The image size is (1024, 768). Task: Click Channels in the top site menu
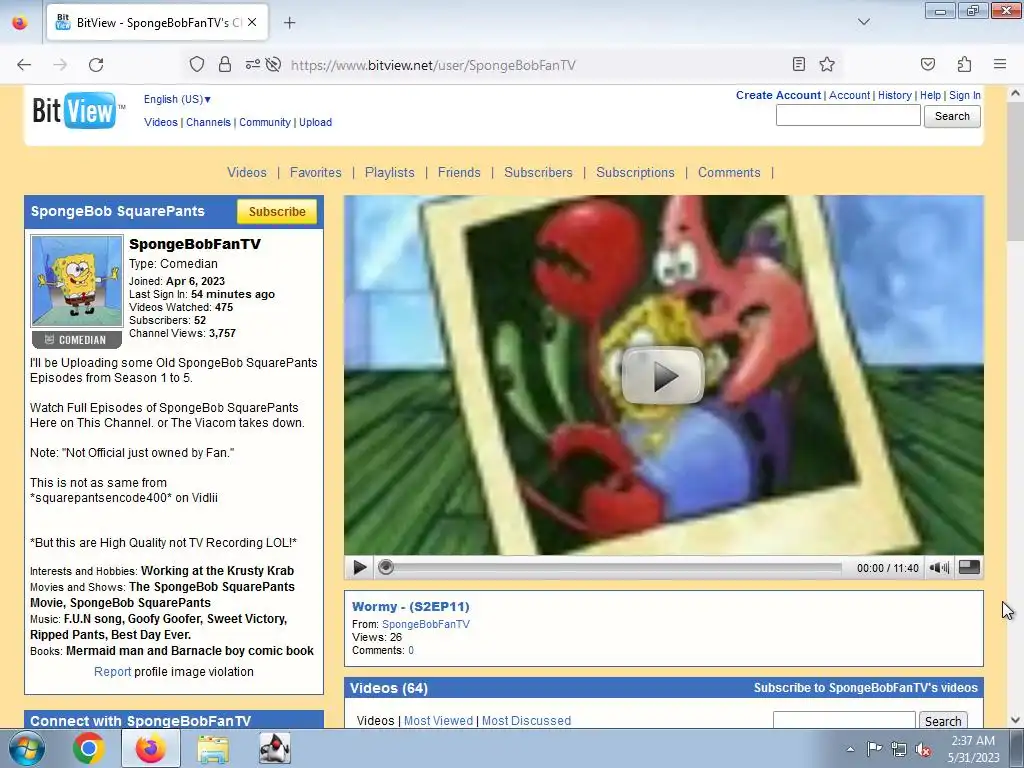click(208, 122)
